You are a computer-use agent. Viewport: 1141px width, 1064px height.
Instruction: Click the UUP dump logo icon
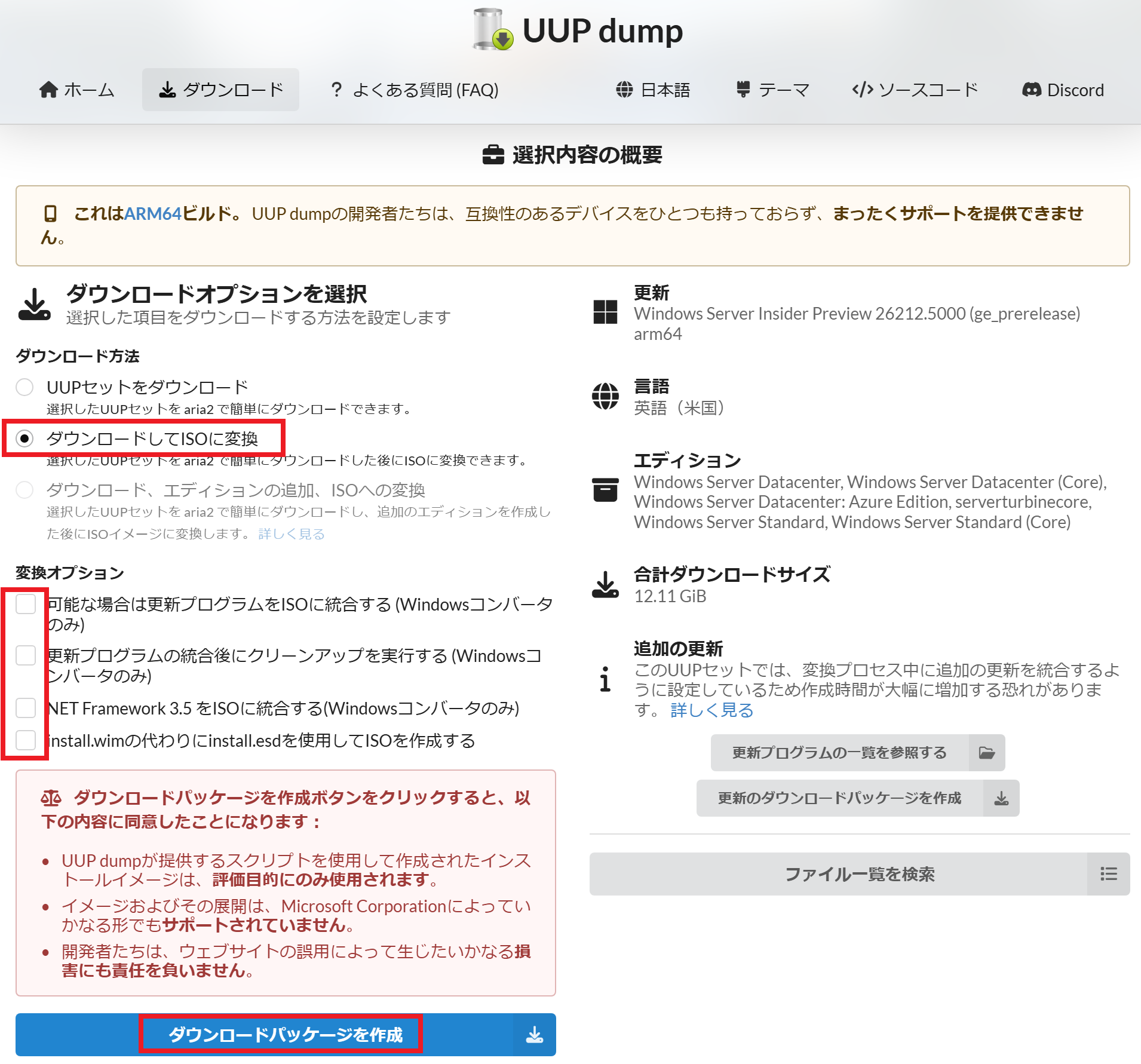click(493, 30)
